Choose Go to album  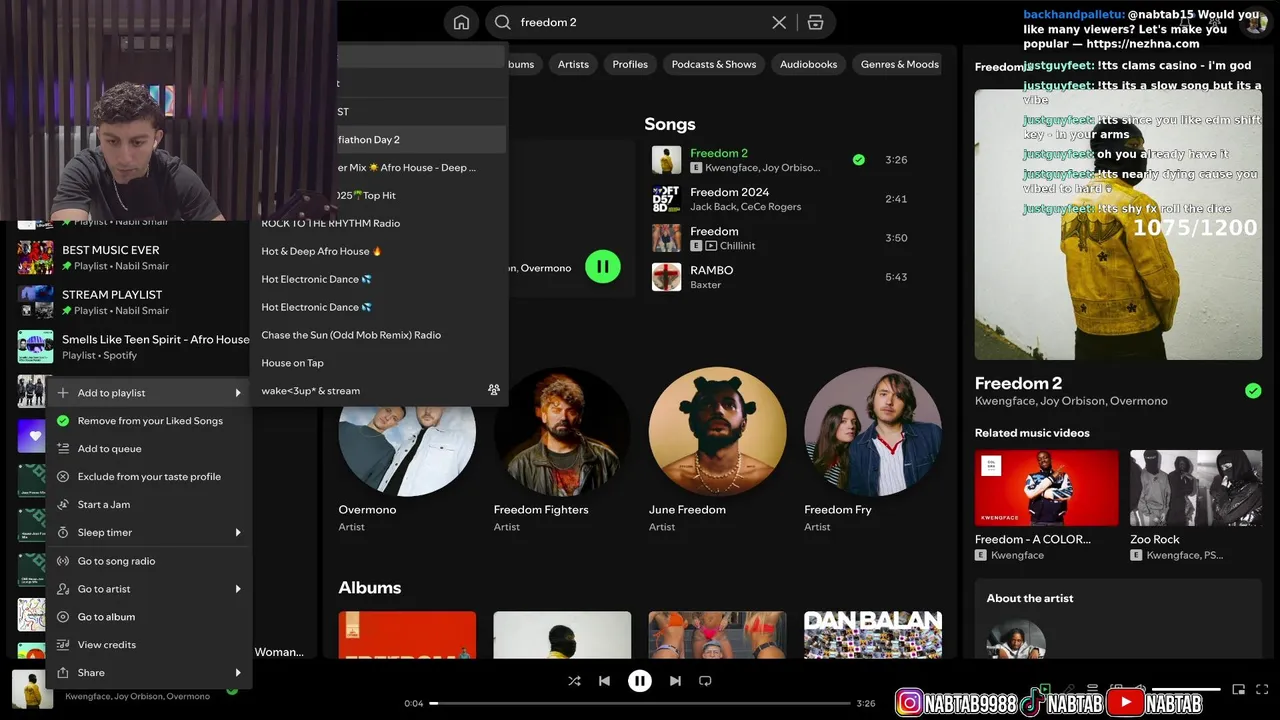148,617
